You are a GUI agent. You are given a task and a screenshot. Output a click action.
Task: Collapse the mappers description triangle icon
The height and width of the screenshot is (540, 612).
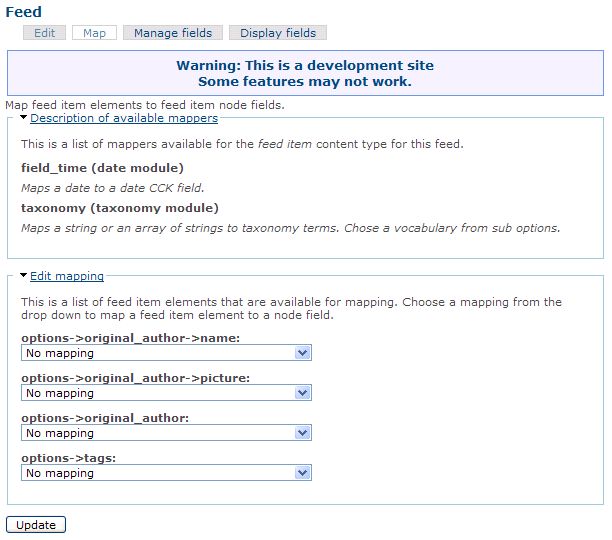pos(24,118)
